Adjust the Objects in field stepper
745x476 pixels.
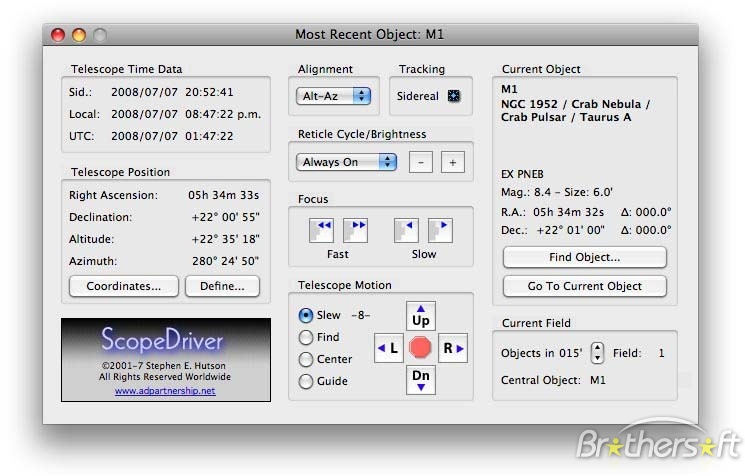click(x=597, y=353)
